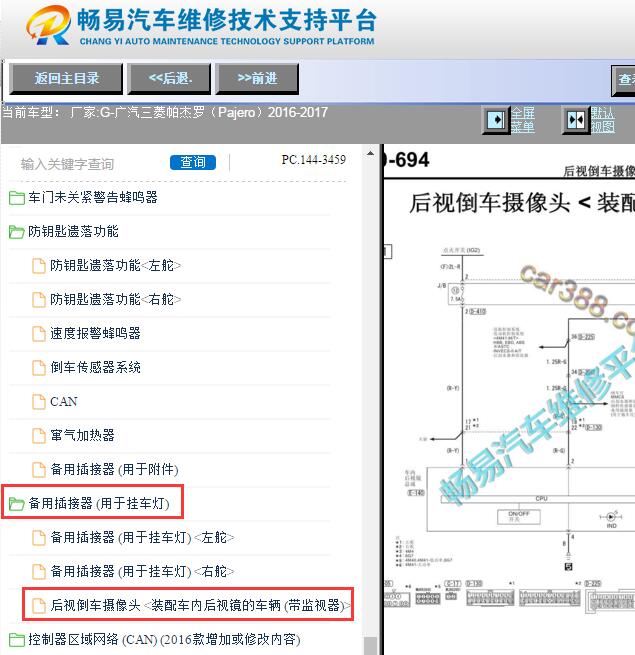The width and height of the screenshot is (635, 655).
Task: Open the 速度报警蜂鸣器 document
Action: (95, 333)
